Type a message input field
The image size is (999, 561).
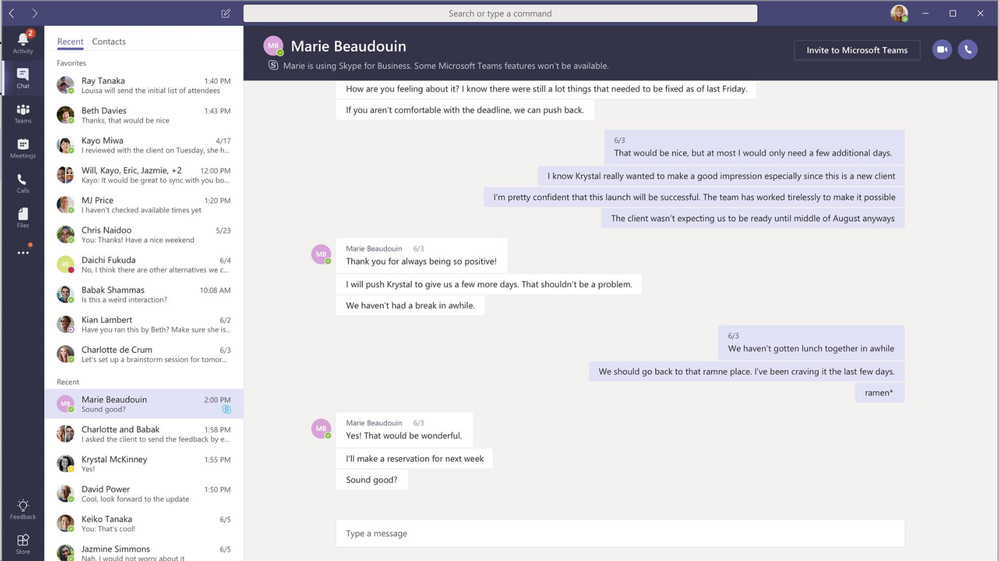(x=620, y=533)
